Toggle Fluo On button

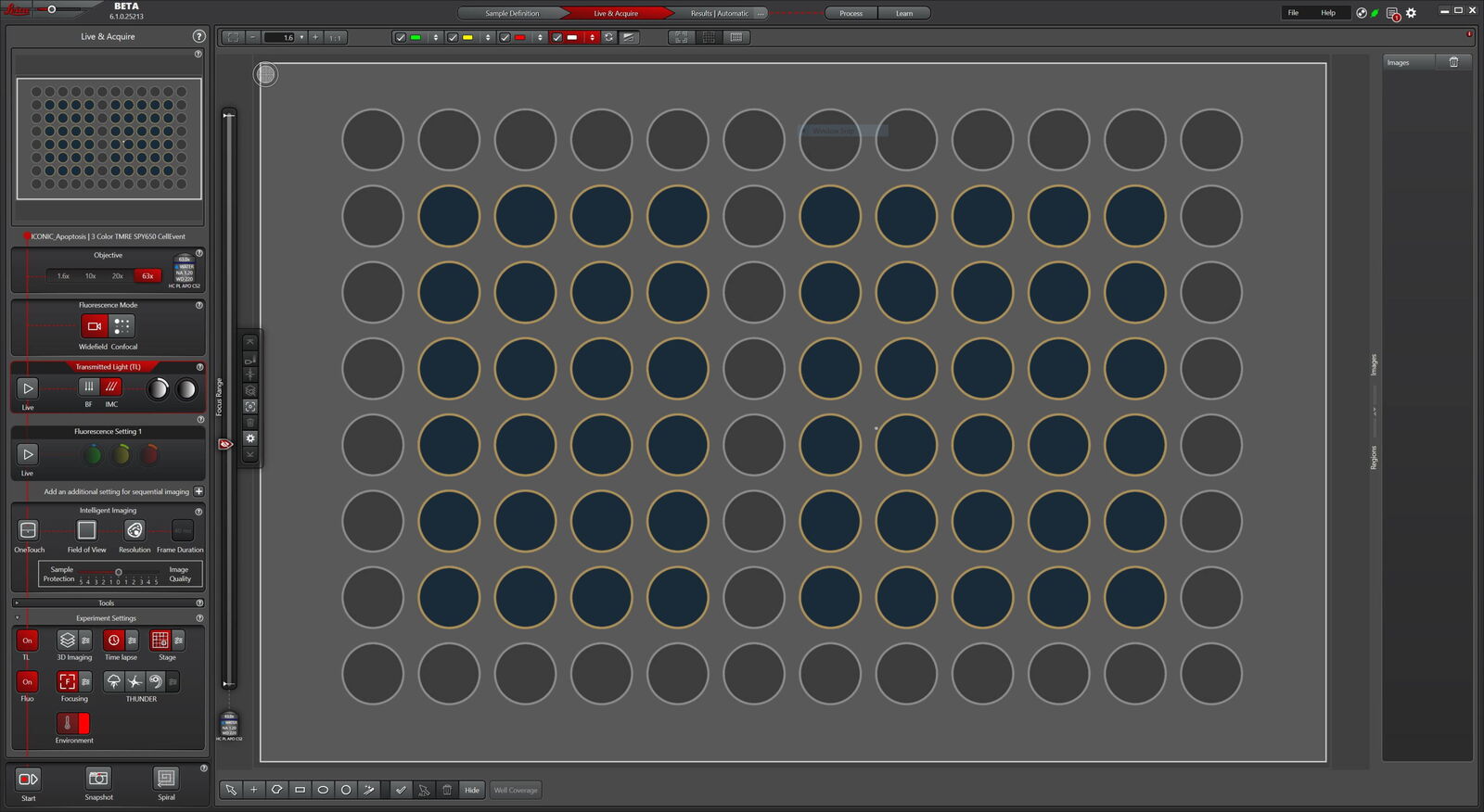coord(27,681)
